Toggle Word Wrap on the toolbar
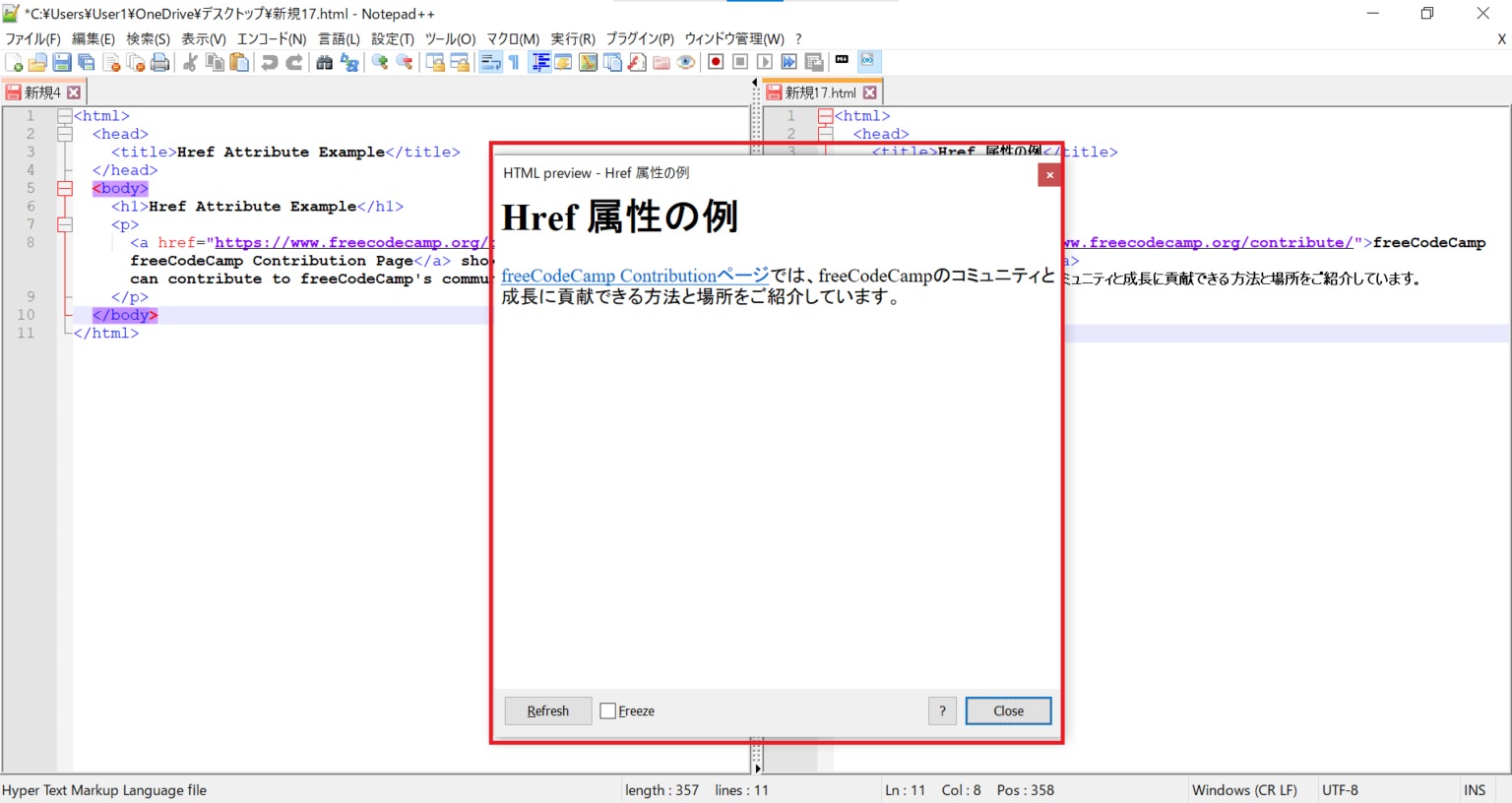Screen dimensions: 1512x803 490,62
